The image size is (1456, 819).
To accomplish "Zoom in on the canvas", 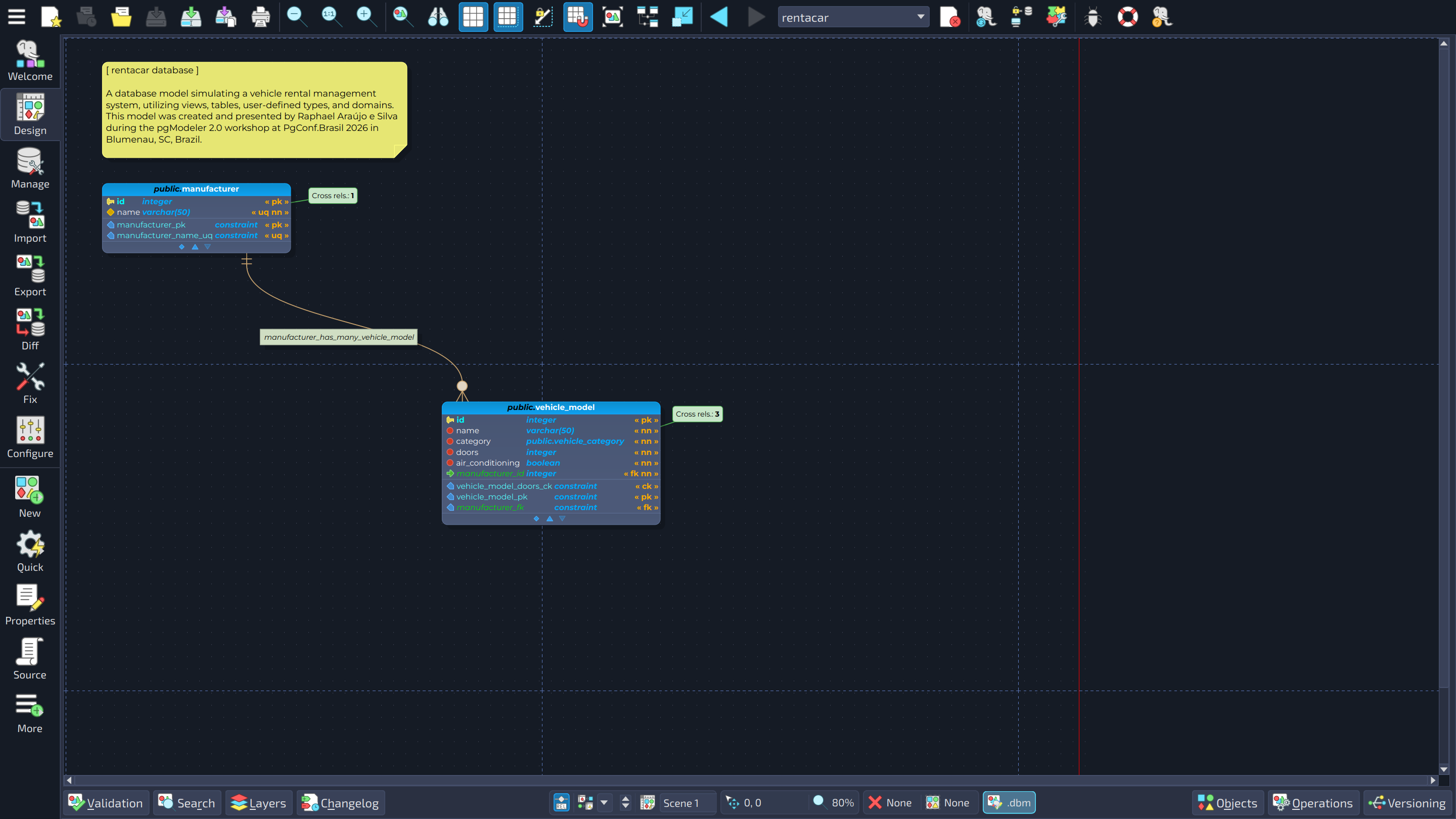I will click(x=366, y=17).
